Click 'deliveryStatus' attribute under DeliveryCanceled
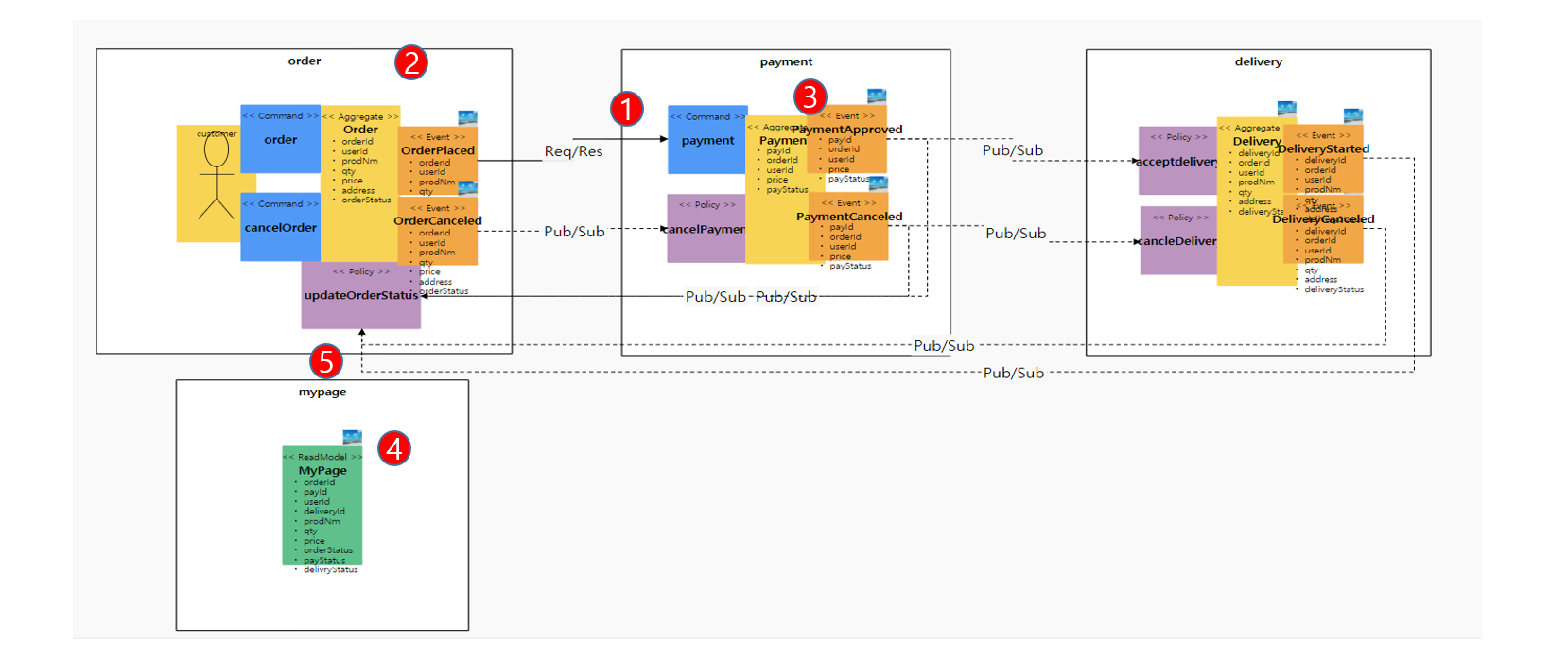The height and width of the screenshot is (645, 1568). pos(1333,289)
